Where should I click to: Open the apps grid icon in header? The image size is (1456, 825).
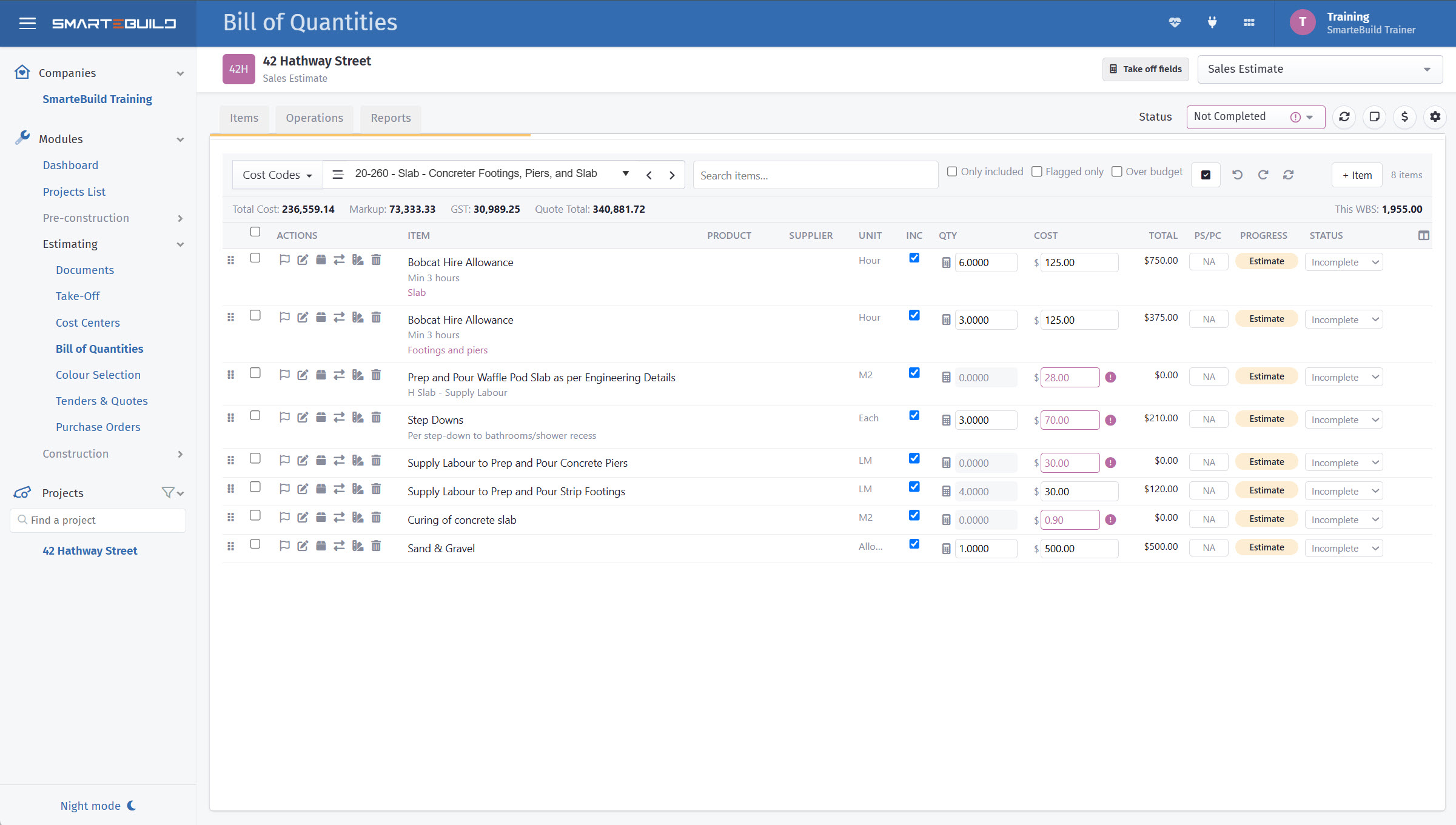[x=1249, y=22]
